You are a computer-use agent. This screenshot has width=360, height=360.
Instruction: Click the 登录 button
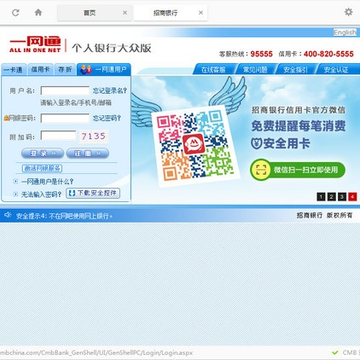pos(42,153)
